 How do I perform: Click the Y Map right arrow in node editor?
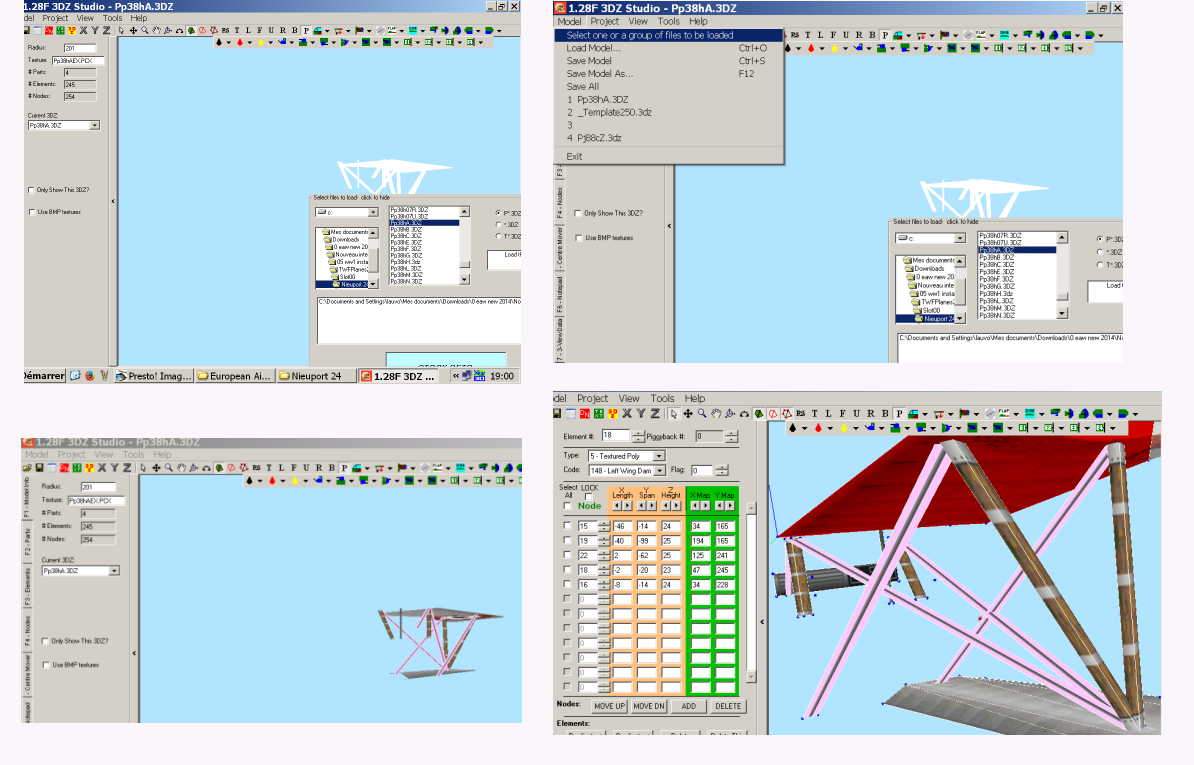[x=729, y=505]
